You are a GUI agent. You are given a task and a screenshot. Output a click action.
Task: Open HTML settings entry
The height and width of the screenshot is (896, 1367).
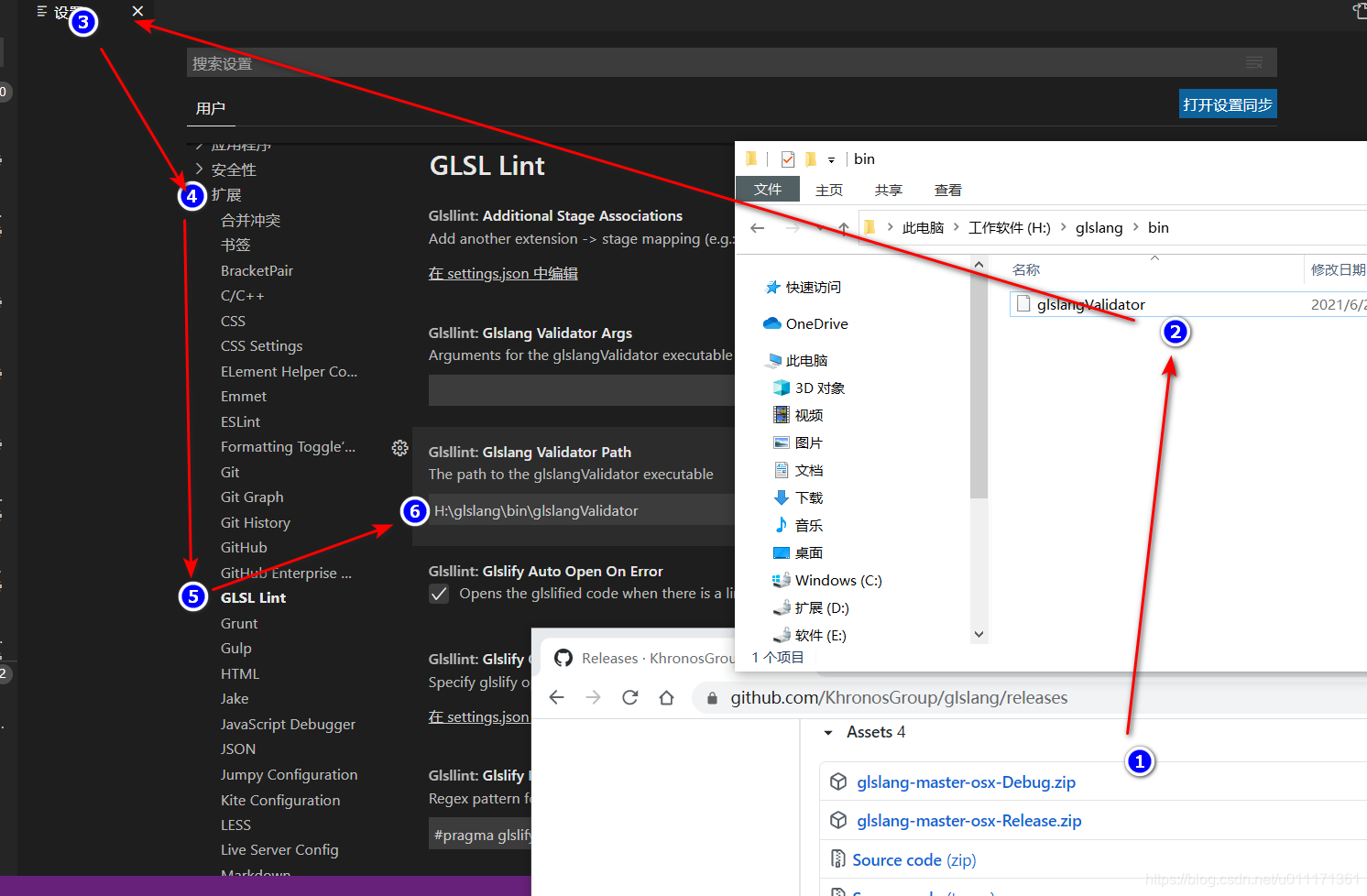tap(240, 674)
